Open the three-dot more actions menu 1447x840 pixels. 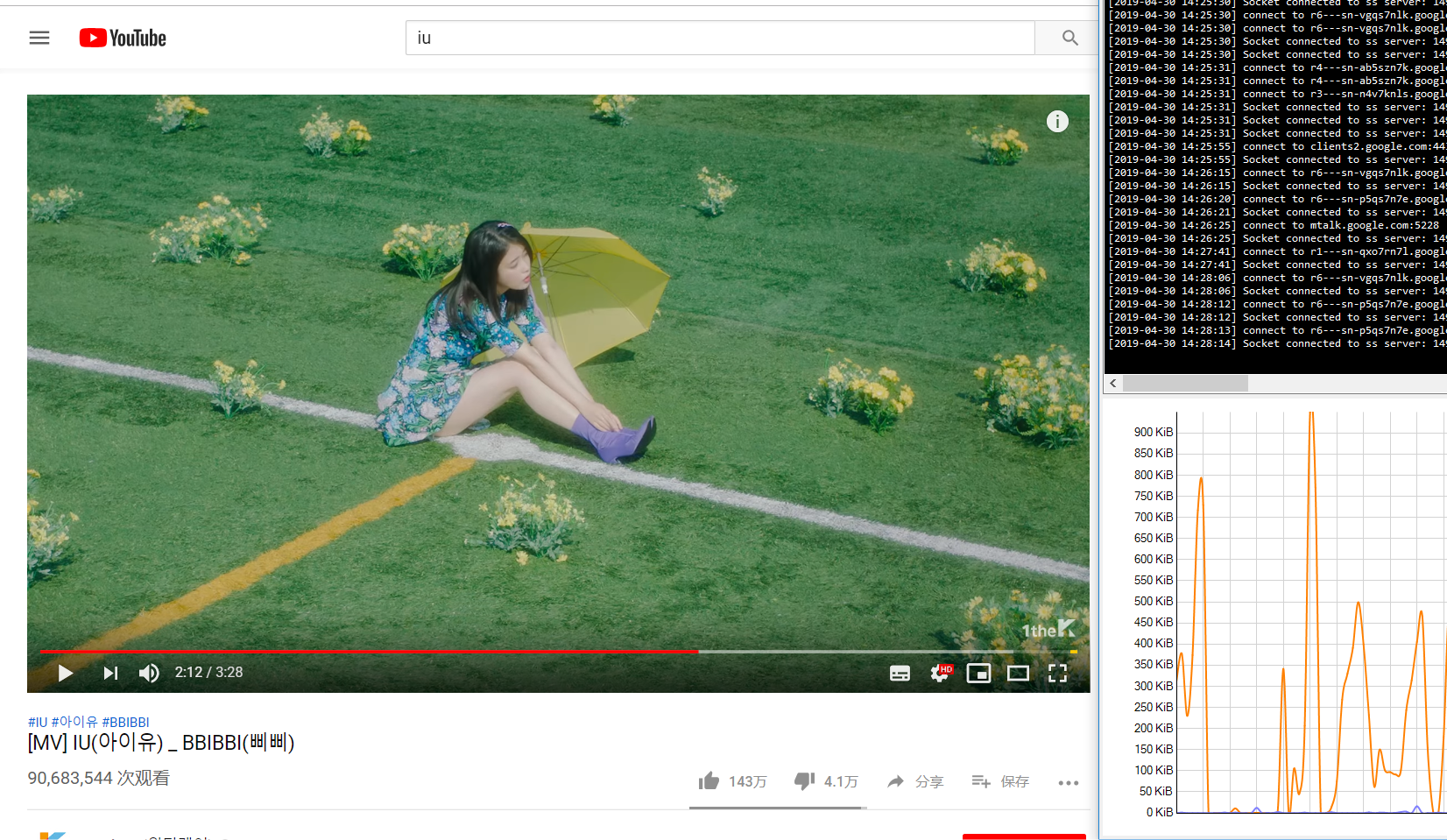(x=1068, y=782)
